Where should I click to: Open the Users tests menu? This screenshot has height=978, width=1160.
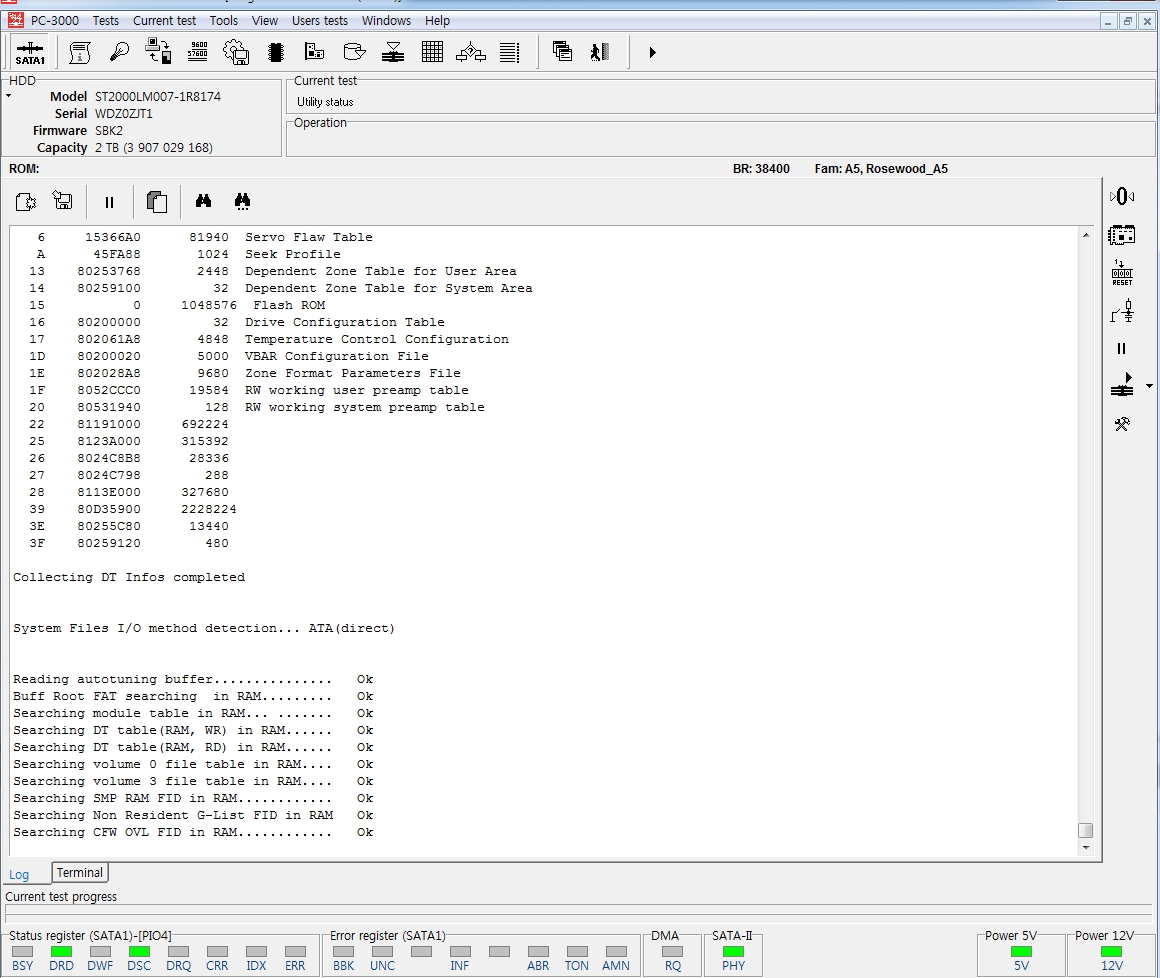[x=320, y=20]
